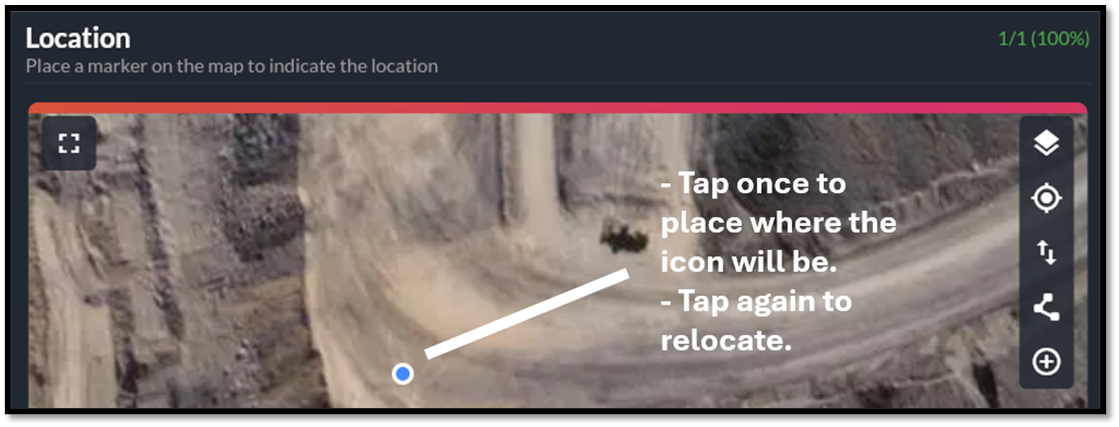Click the 'Place a marker on the map' subtitle
The height and width of the screenshot is (427, 1119).
[231, 66]
